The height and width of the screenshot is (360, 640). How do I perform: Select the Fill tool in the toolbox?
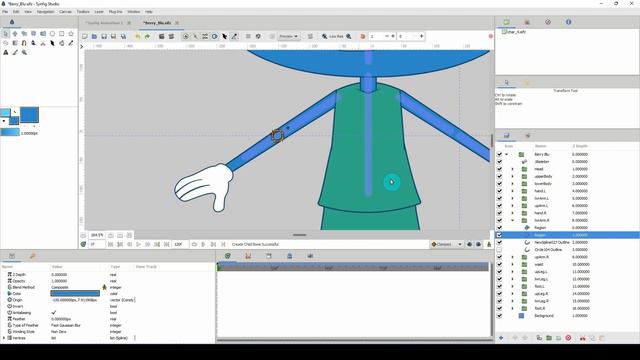(62, 43)
